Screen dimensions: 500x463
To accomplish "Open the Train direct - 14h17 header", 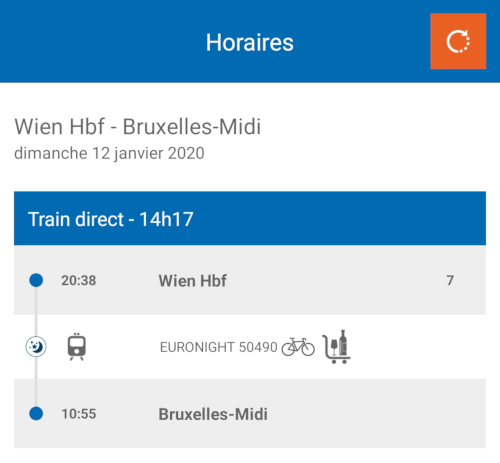I will click(x=250, y=218).
